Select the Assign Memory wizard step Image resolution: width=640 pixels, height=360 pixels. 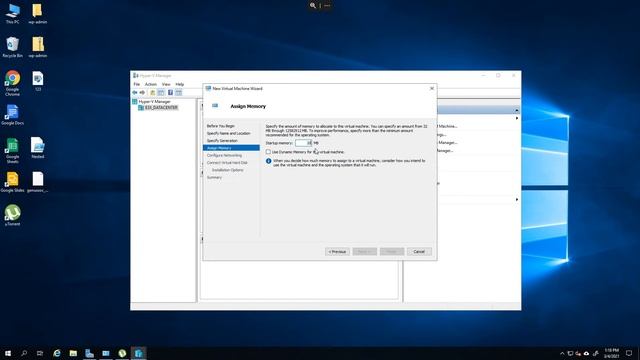pyautogui.click(x=231, y=148)
